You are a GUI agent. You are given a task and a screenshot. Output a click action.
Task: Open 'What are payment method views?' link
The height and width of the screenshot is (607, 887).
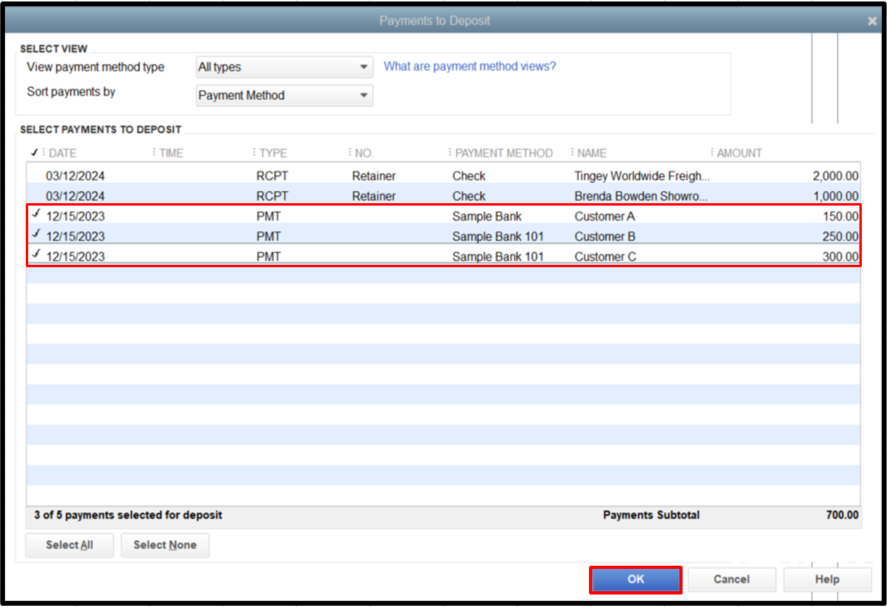470,66
